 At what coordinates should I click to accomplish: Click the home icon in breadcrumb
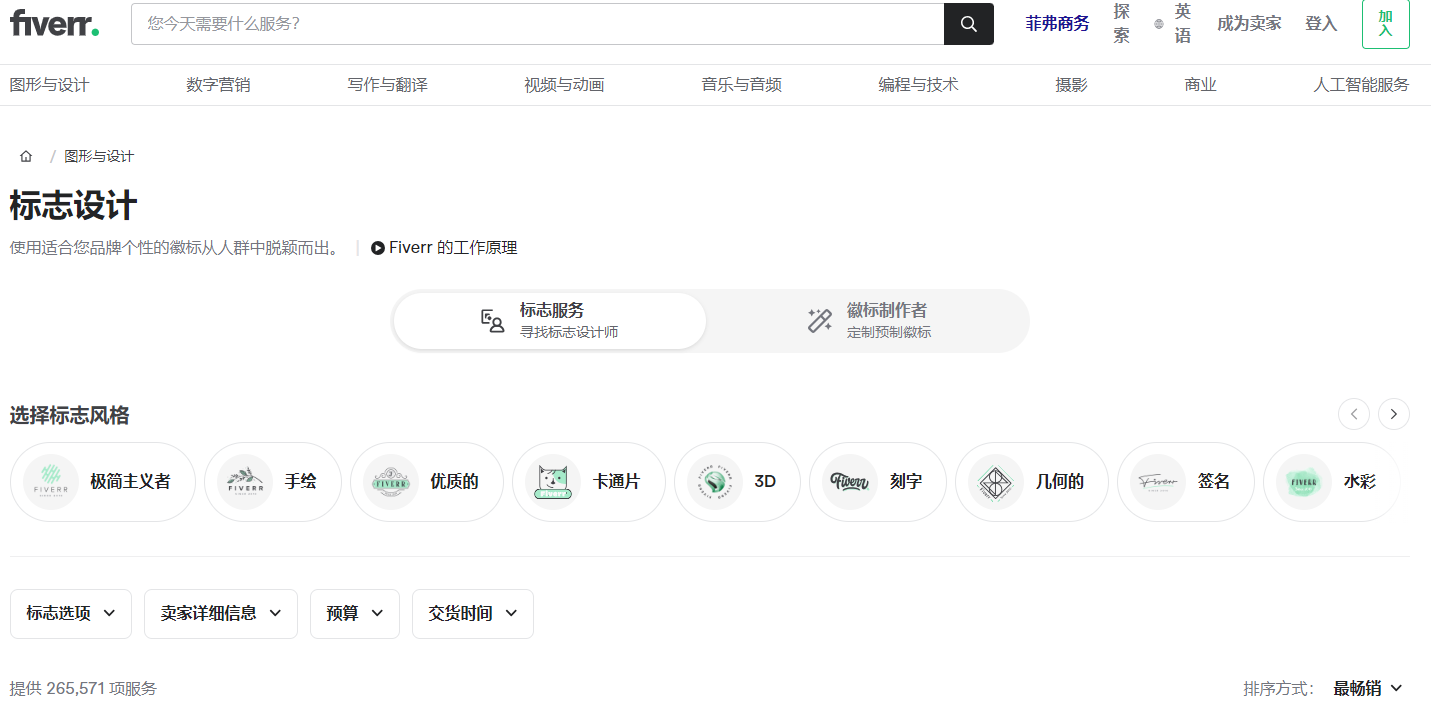[x=26, y=156]
